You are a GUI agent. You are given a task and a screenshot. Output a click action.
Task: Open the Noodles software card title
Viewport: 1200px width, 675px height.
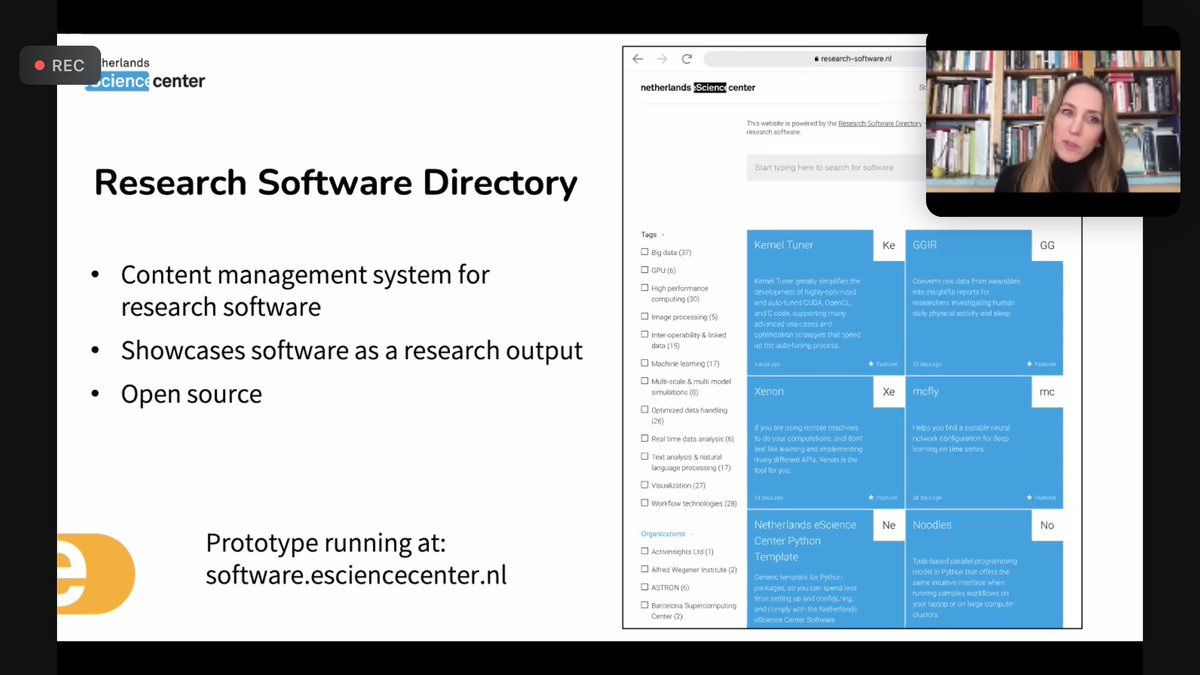click(x=932, y=525)
